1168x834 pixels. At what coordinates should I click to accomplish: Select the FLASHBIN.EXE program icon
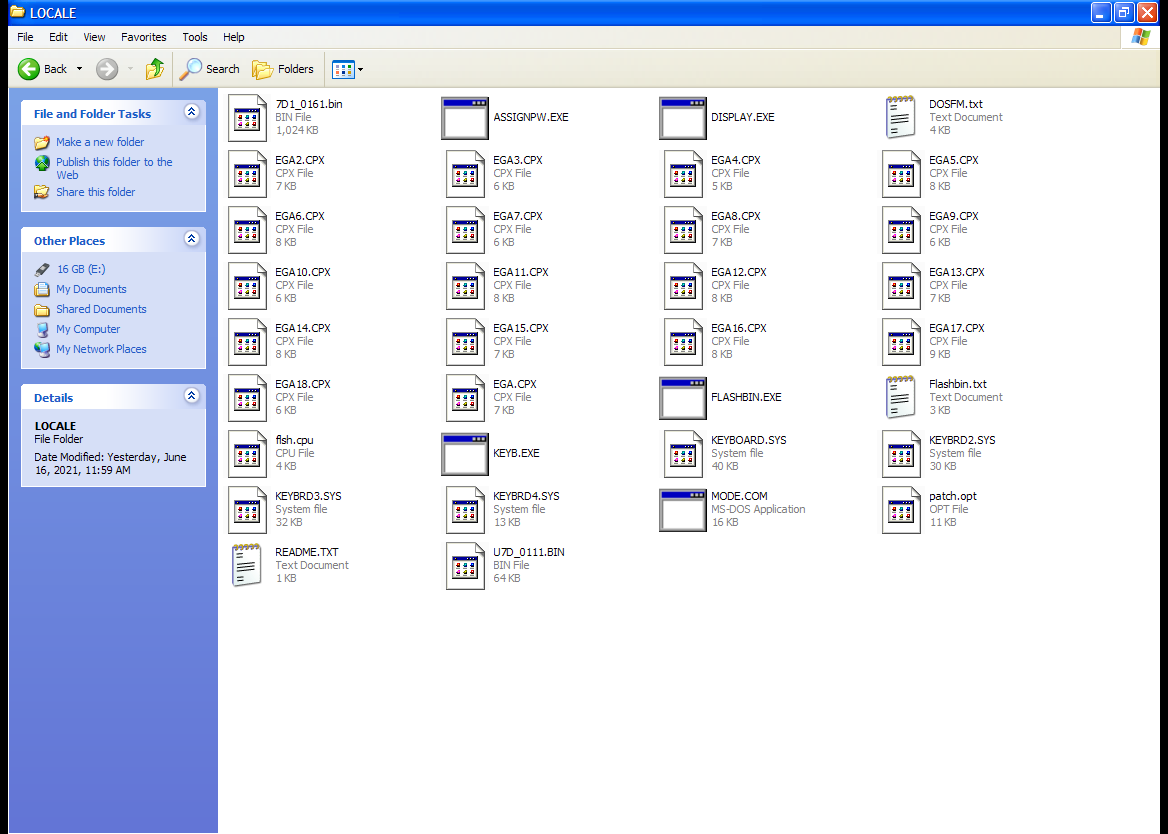(683, 398)
